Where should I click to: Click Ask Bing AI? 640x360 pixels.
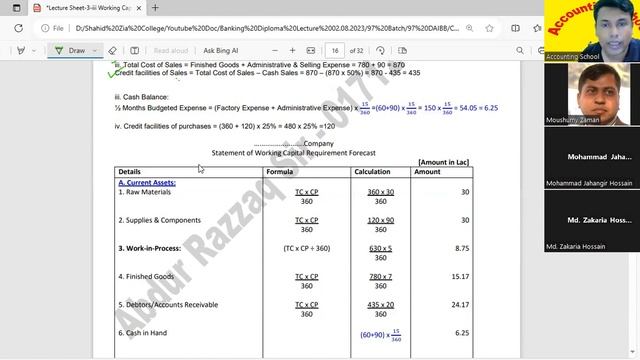(220, 51)
